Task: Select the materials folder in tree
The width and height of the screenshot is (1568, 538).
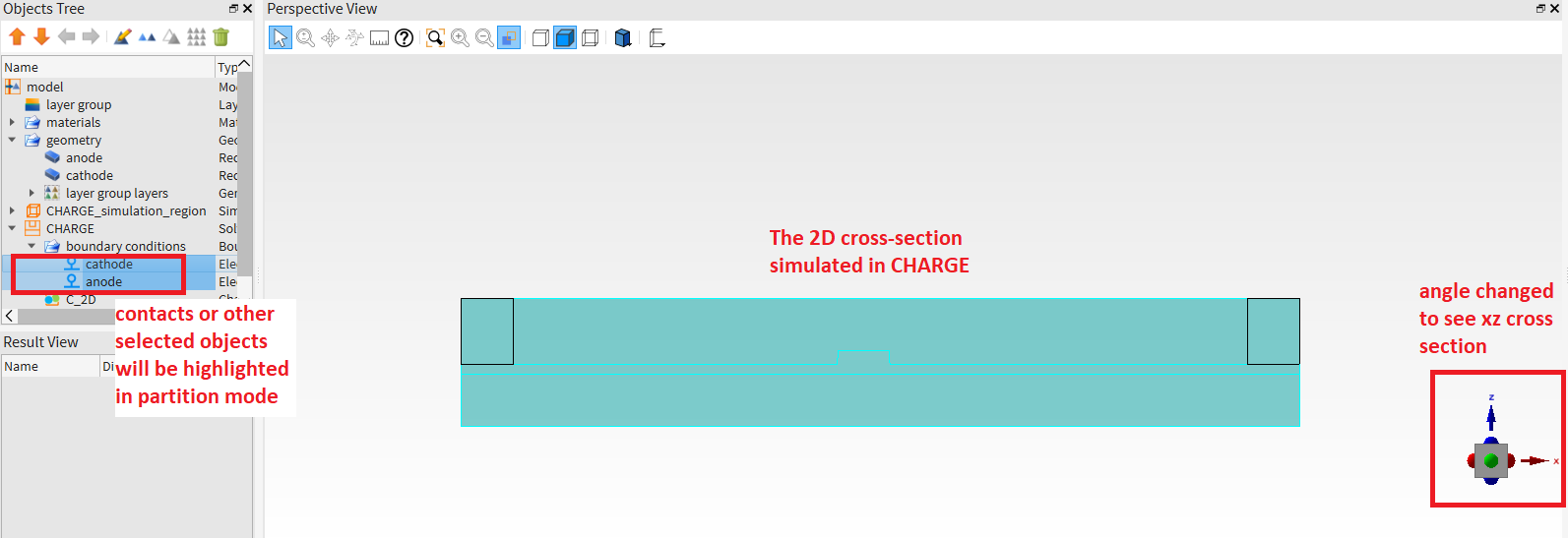Action: click(73, 122)
